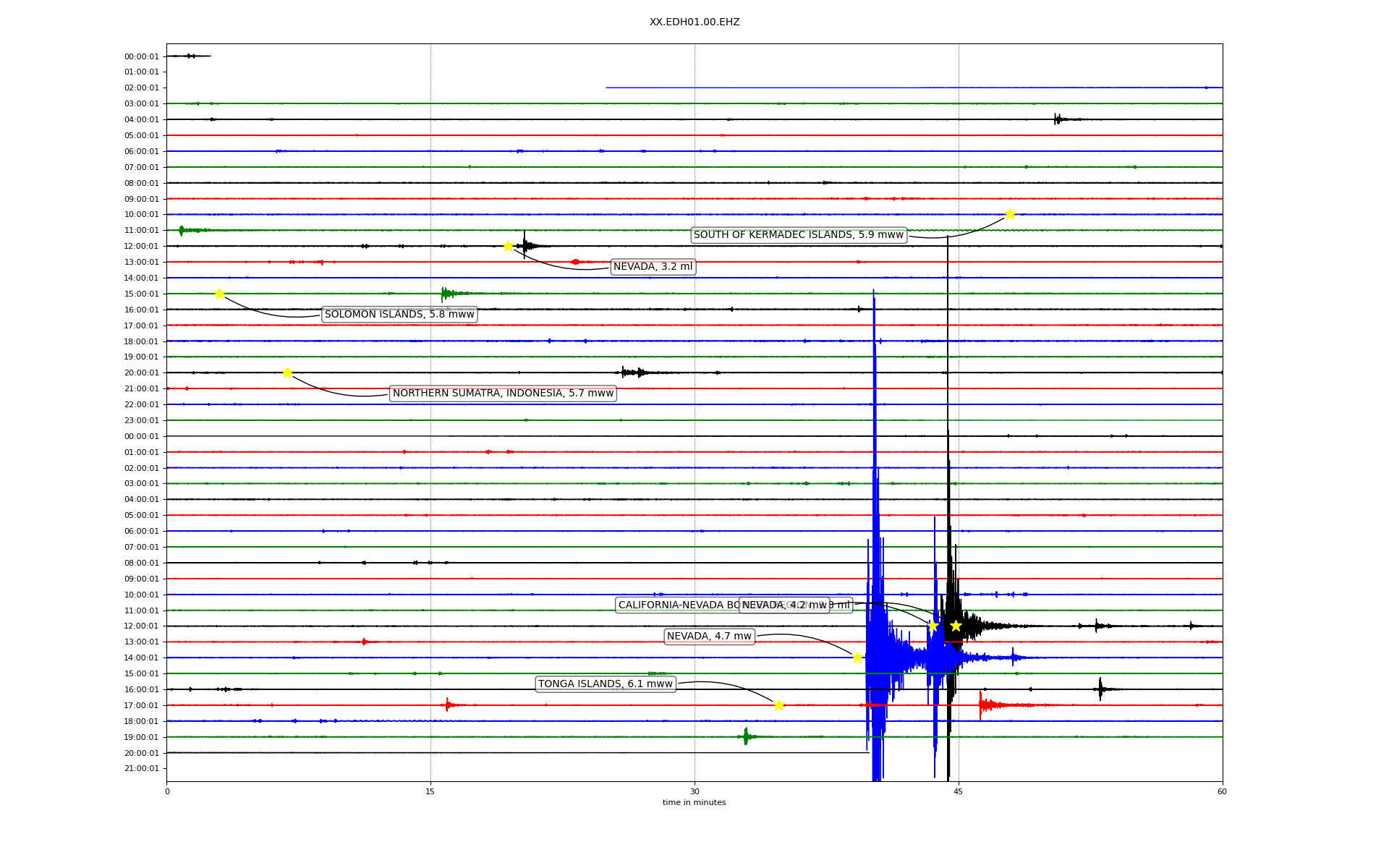The image size is (1389, 868).
Task: Click the South of Kermadec Islands star marker
Action: click(1010, 214)
